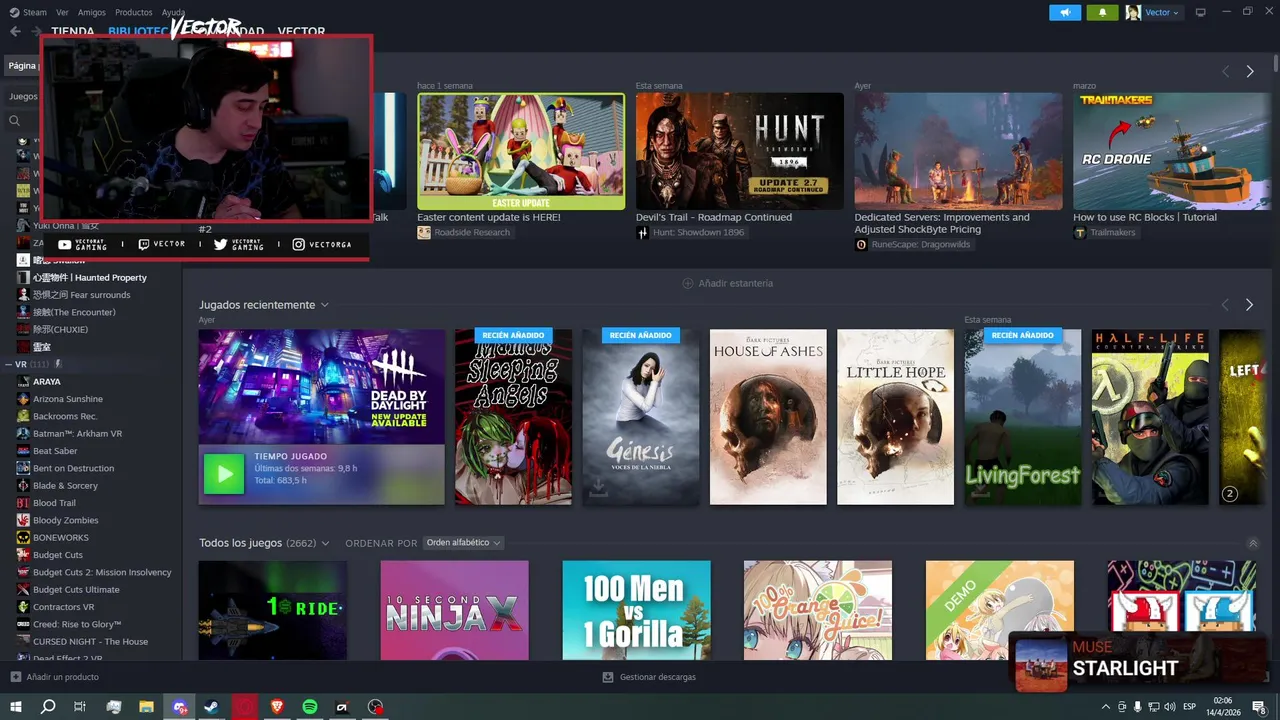Open the Productos menu
This screenshot has width=1280, height=720.
pyautogui.click(x=134, y=12)
